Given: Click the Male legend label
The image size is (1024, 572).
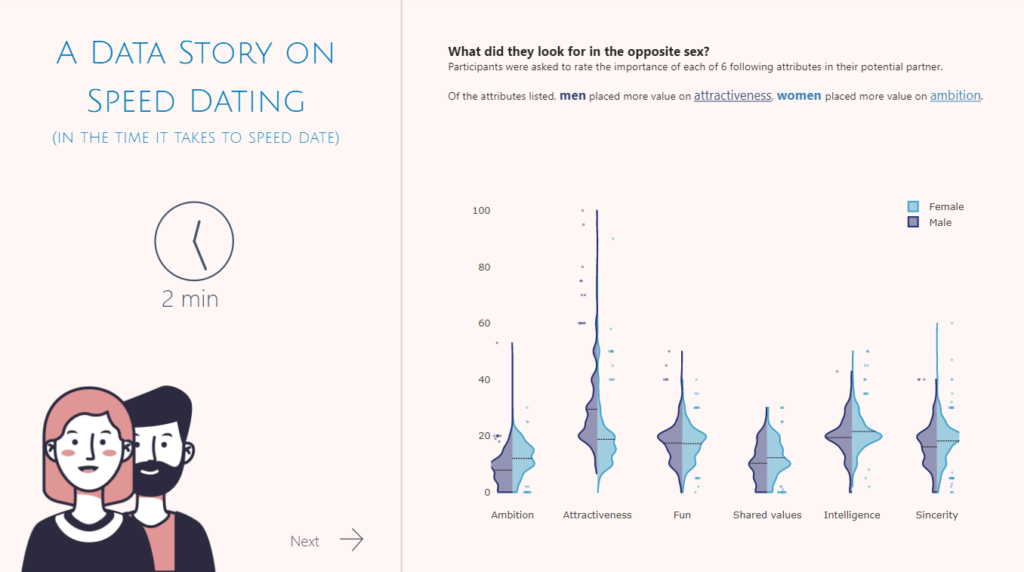Looking at the screenshot, I should 940,222.
